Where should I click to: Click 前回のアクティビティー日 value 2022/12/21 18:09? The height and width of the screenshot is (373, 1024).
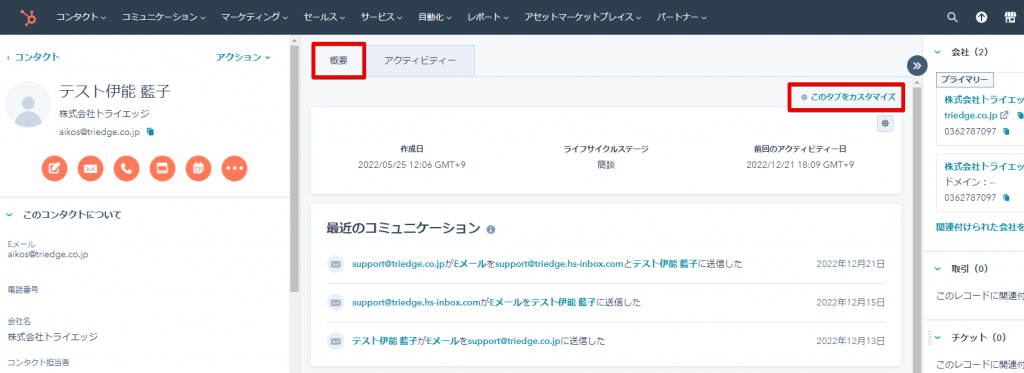[x=800, y=165]
